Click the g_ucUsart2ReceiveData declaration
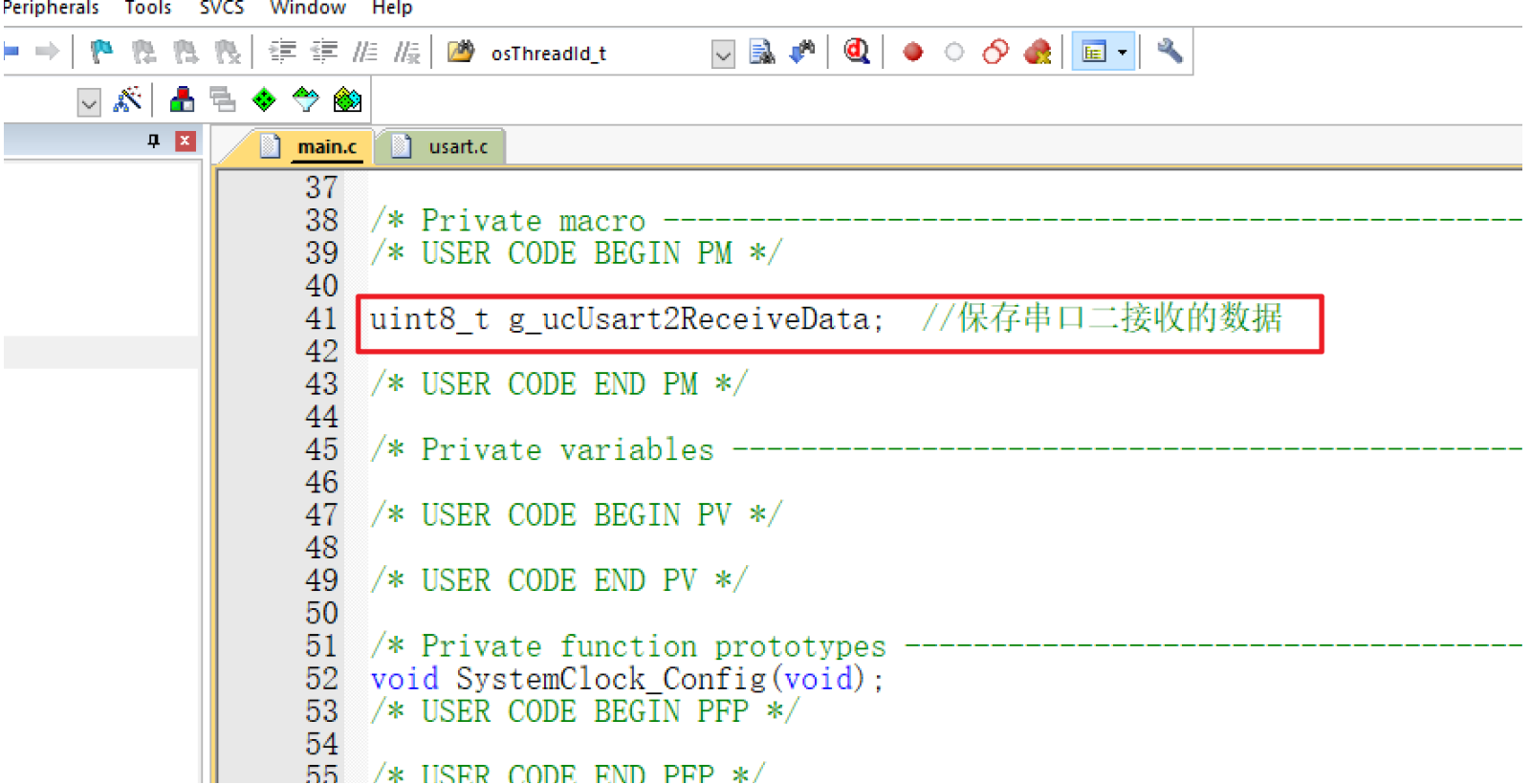Screen dimensions: 1530x784 pos(626,318)
